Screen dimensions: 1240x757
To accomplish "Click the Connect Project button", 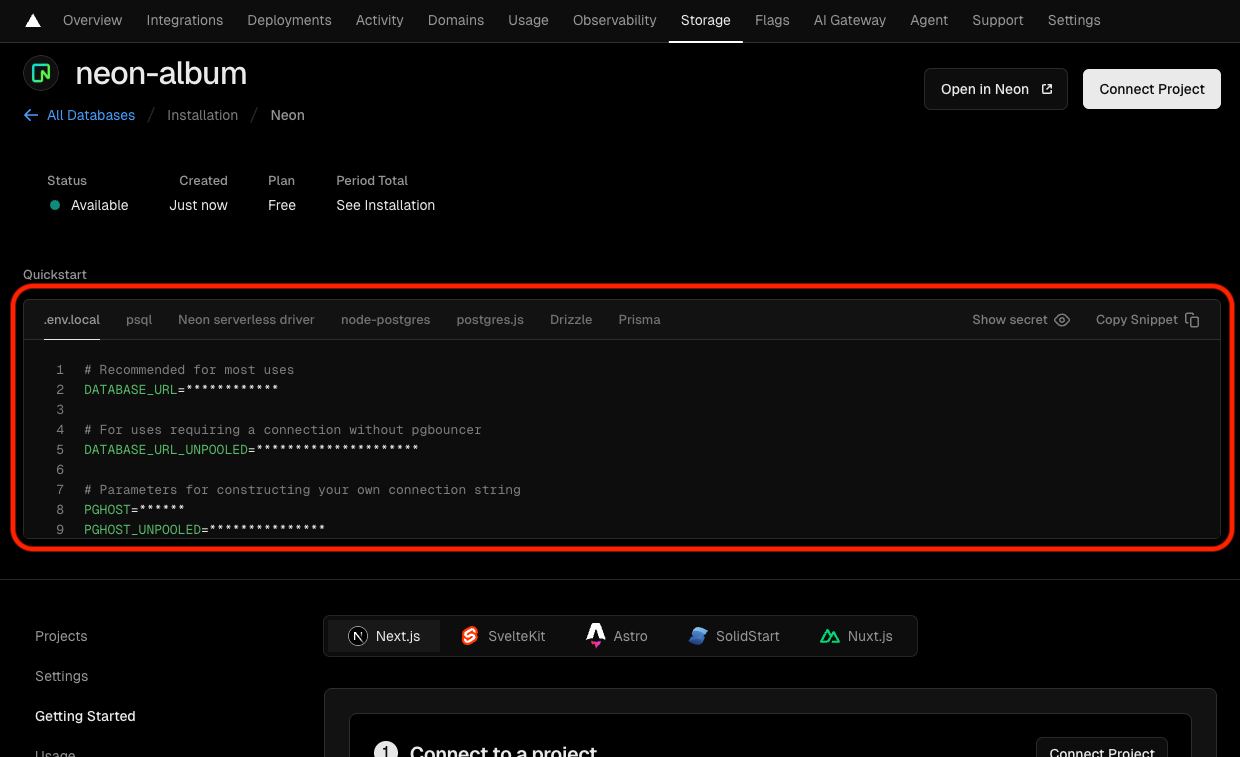I will [1151, 89].
